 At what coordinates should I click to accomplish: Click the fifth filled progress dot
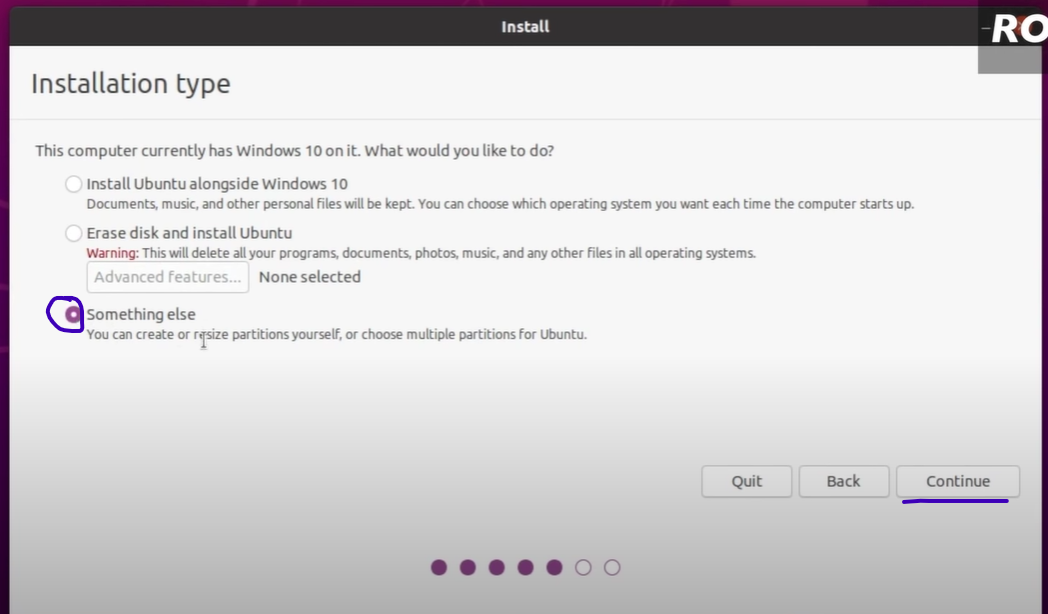click(555, 567)
